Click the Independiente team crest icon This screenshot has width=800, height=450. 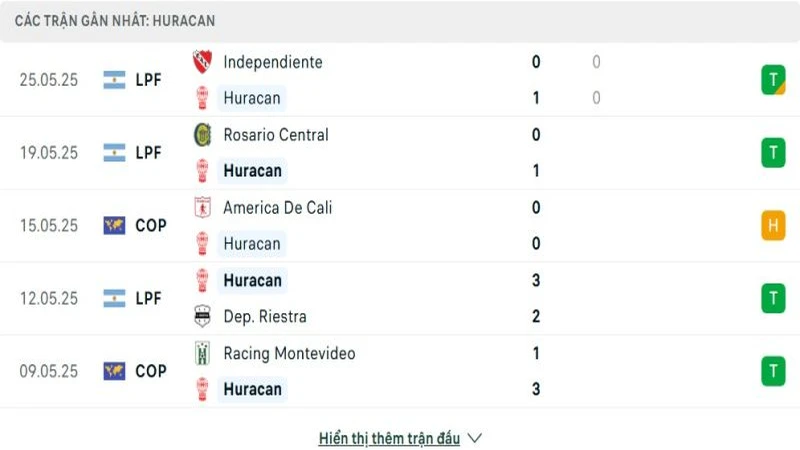[x=202, y=62]
